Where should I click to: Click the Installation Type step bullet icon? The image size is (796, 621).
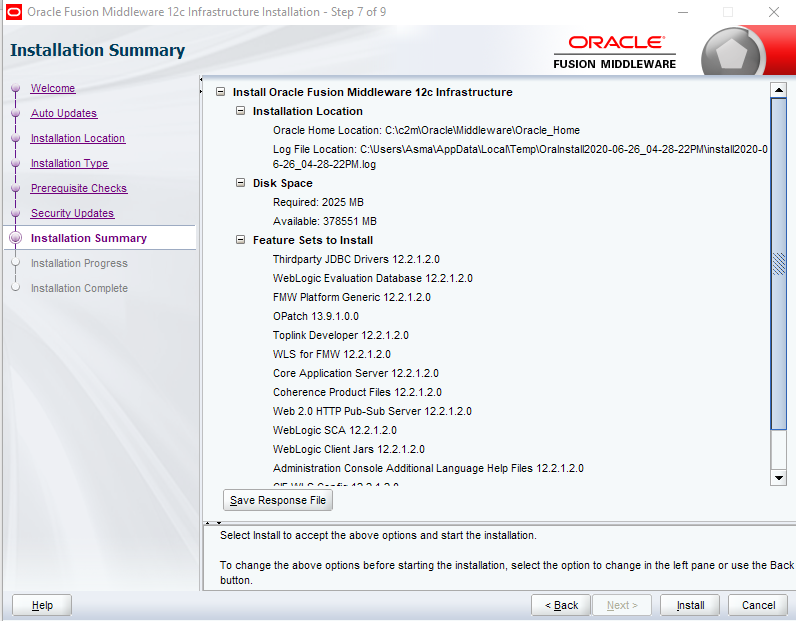point(16,163)
